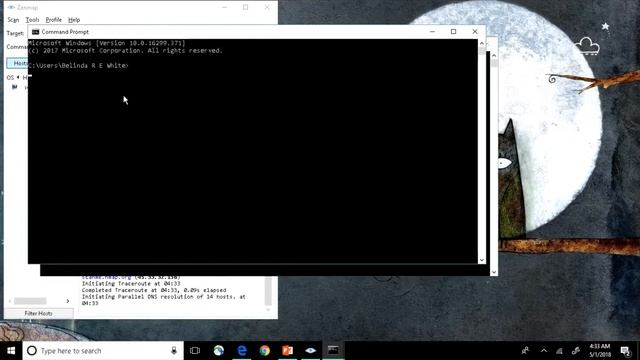Click the search box microphone icon

pos(174,351)
